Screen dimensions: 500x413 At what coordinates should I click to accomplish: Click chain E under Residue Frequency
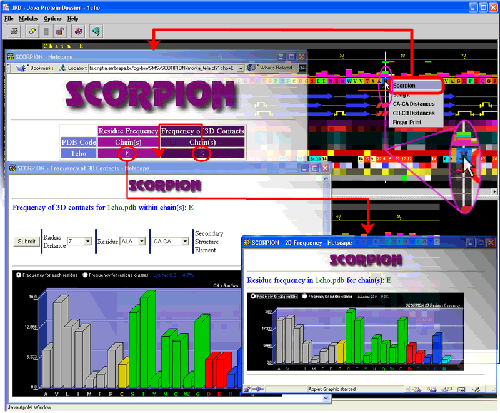(127, 153)
